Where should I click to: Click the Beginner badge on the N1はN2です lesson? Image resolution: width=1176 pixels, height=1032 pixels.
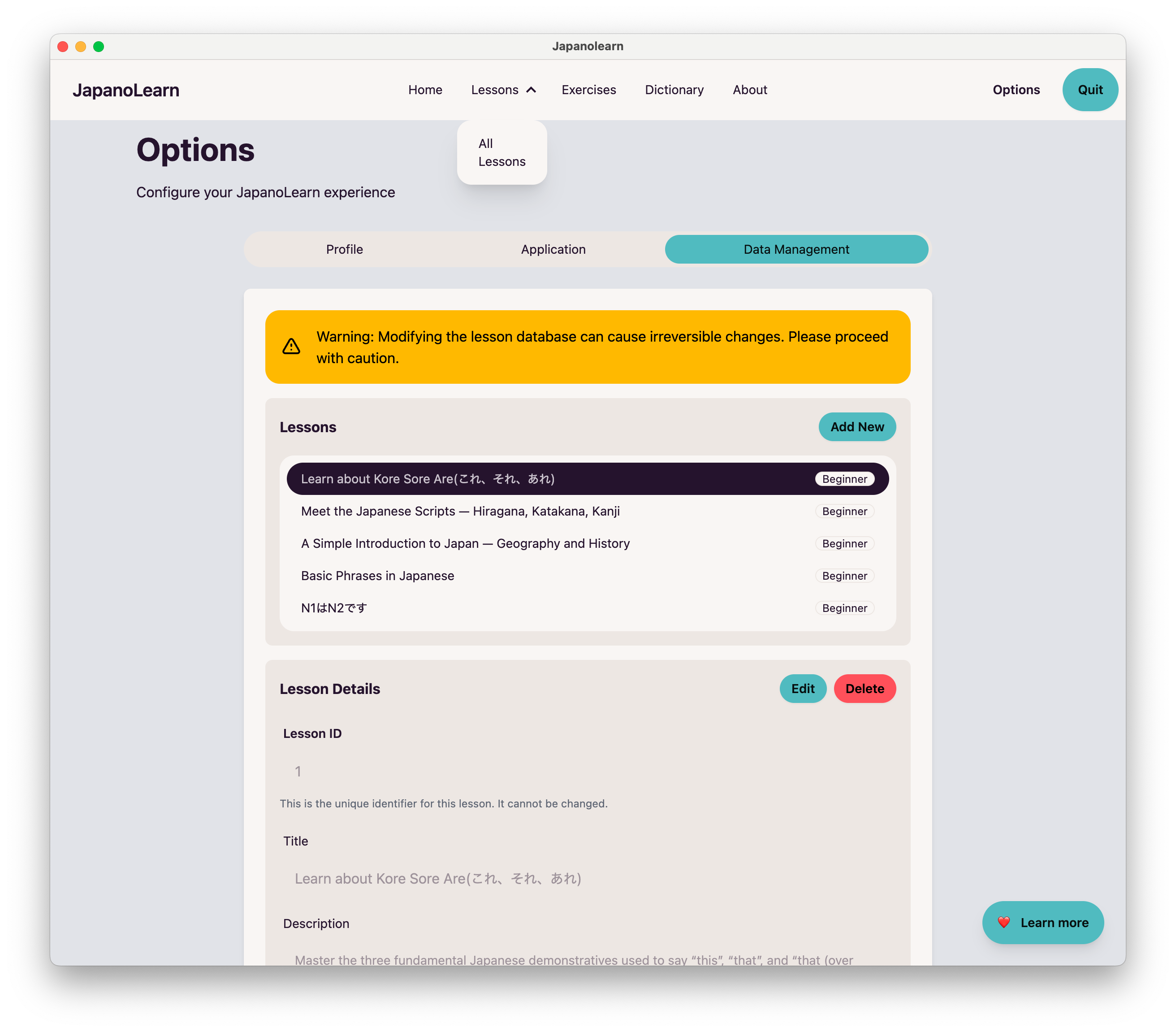click(844, 608)
